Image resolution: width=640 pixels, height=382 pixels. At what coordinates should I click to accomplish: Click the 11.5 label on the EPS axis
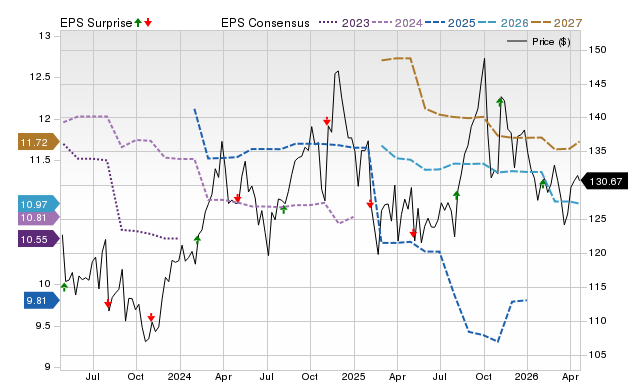tap(40, 160)
